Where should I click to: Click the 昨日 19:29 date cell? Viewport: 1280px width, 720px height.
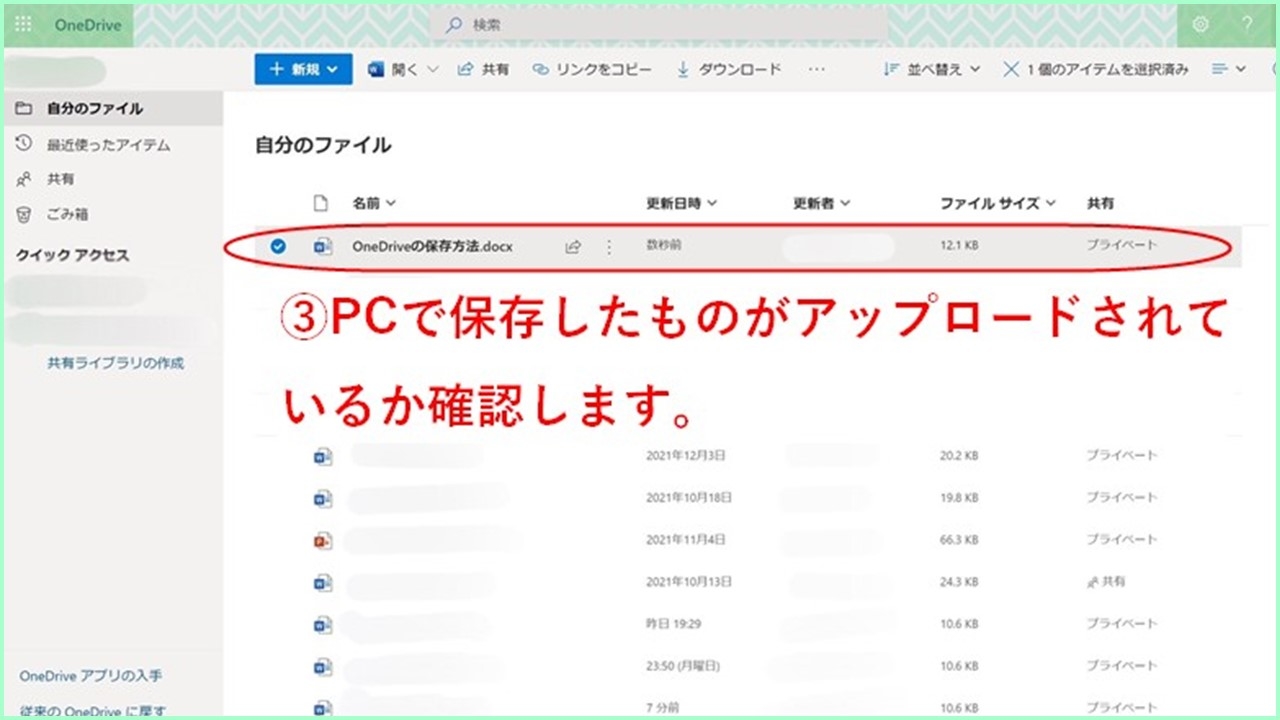click(674, 623)
